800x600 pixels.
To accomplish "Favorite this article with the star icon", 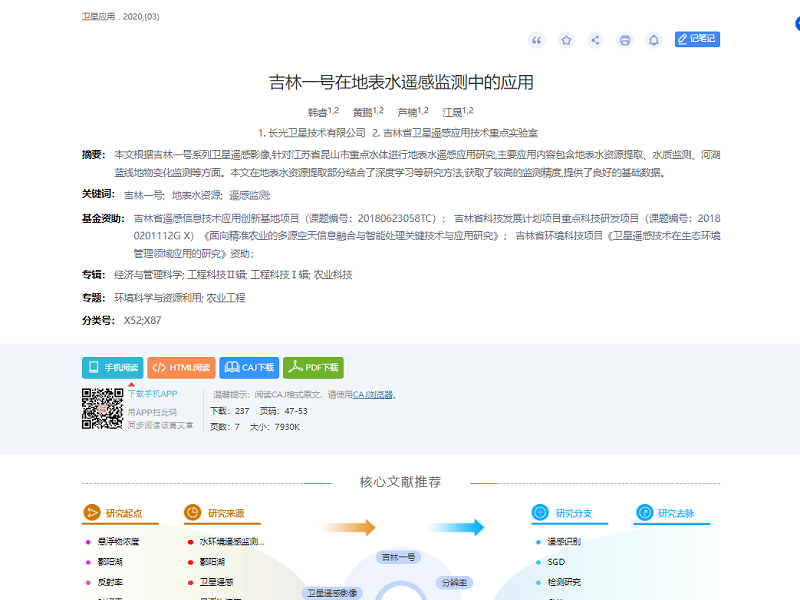I will click(566, 40).
